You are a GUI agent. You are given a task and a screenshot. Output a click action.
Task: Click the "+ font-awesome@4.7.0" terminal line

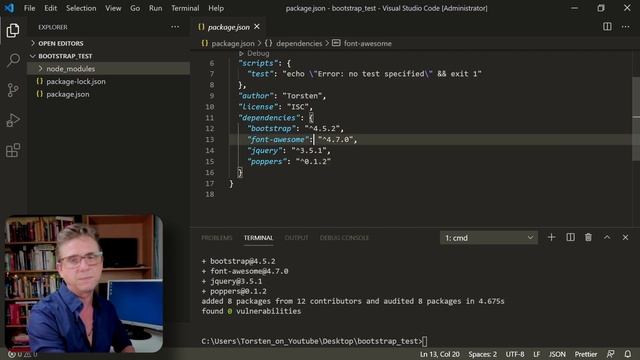point(245,271)
